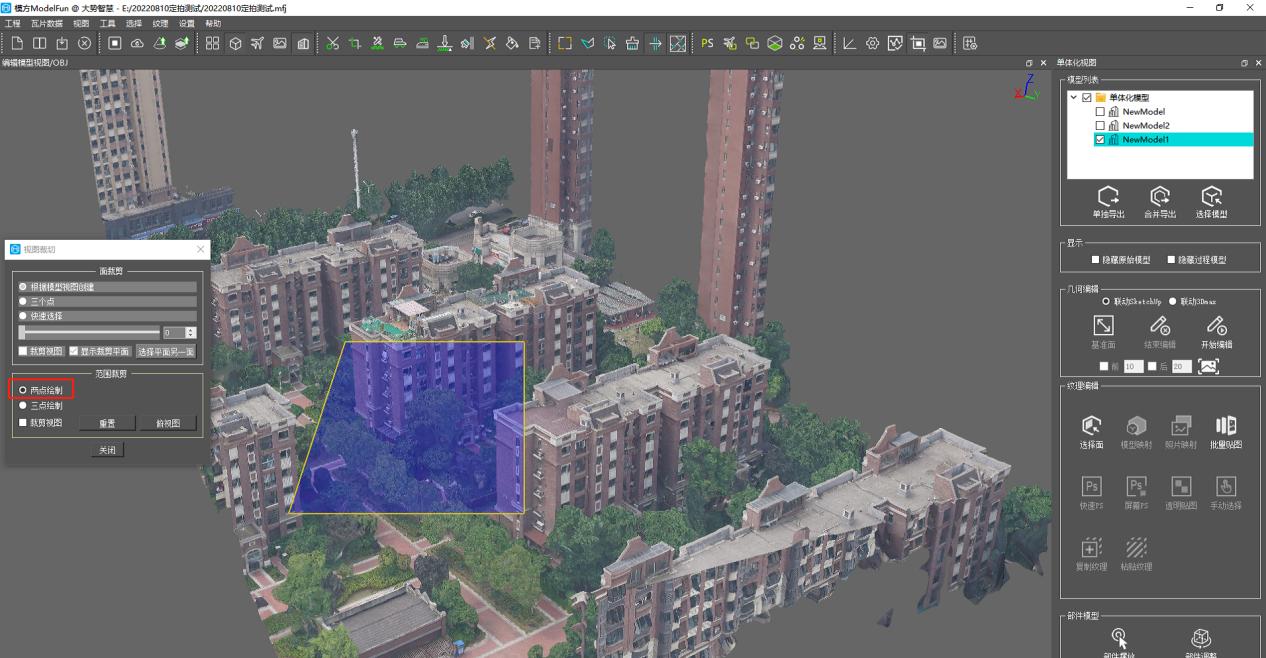Screen dimensions: 1266x658
Task: Click the PS toolbar icon
Action: pyautogui.click(x=707, y=43)
